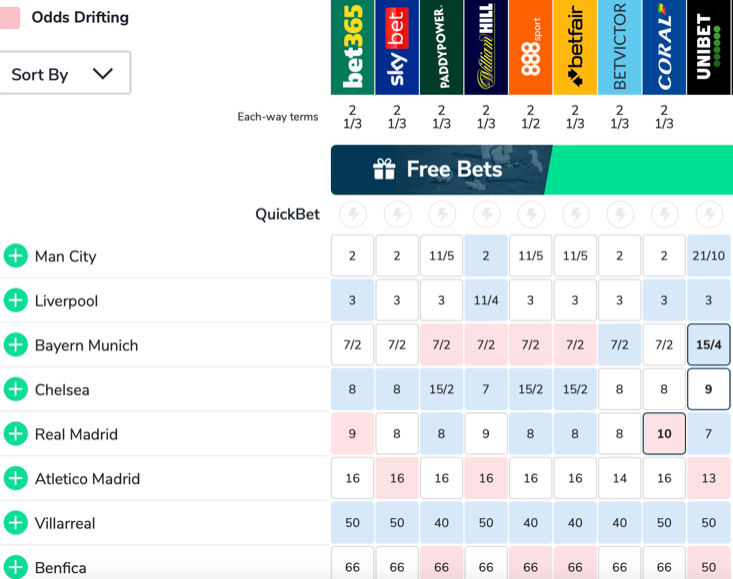This screenshot has height=579, width=733.
Task: Click the QuickBet lightning icon under Unibet
Action: [709, 214]
